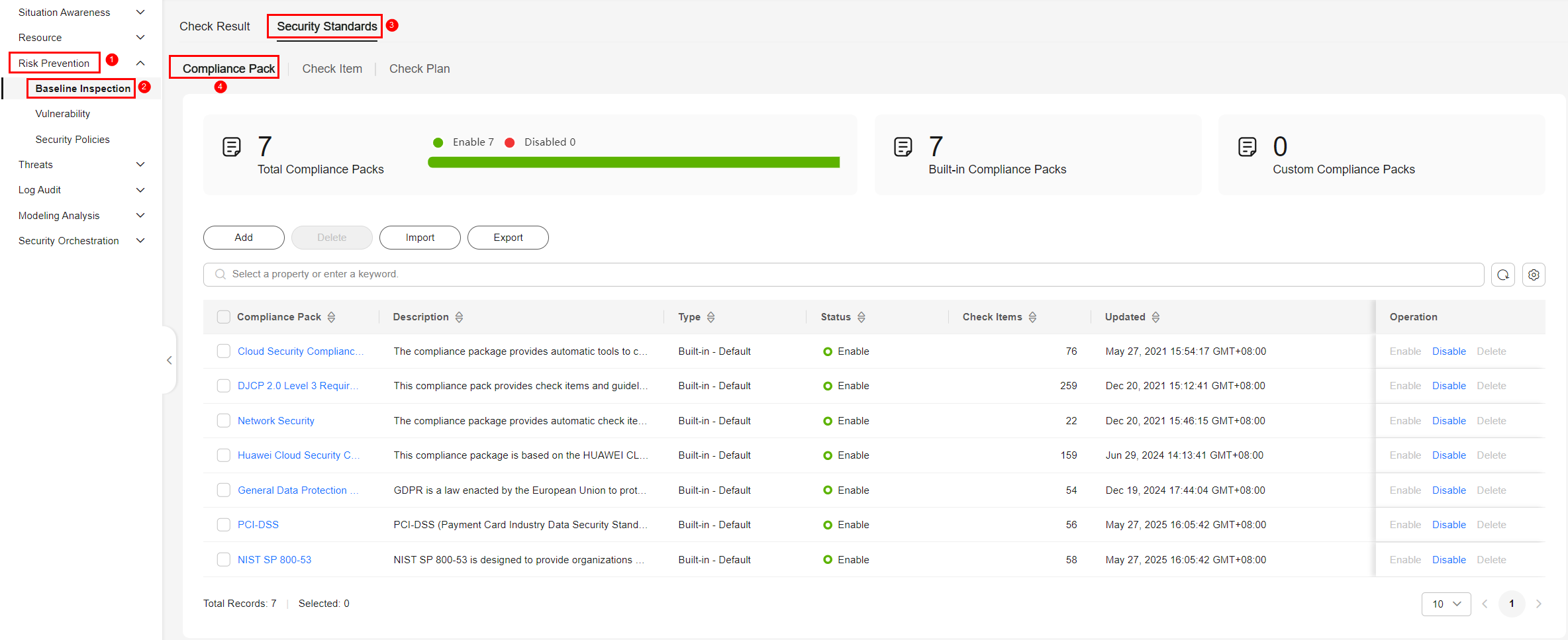Check the General Data Protection row checkbox

click(224, 490)
